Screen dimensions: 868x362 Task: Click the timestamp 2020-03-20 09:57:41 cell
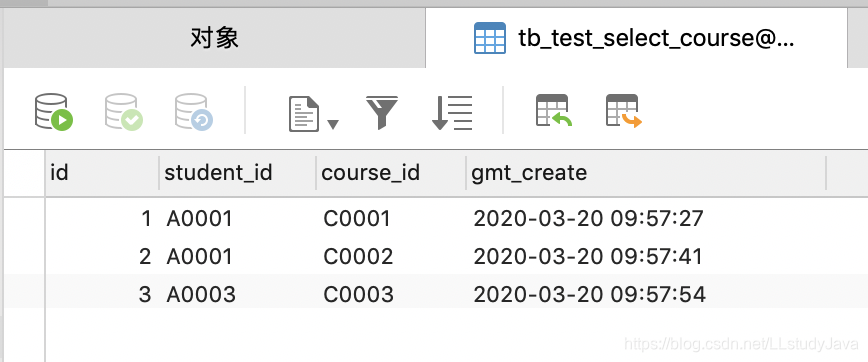coord(646,256)
